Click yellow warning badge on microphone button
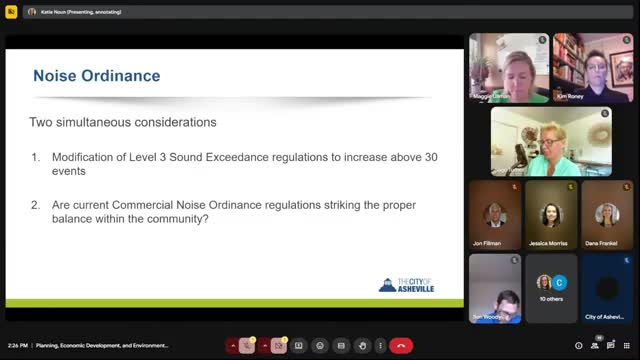The image size is (640, 360). tap(253, 340)
